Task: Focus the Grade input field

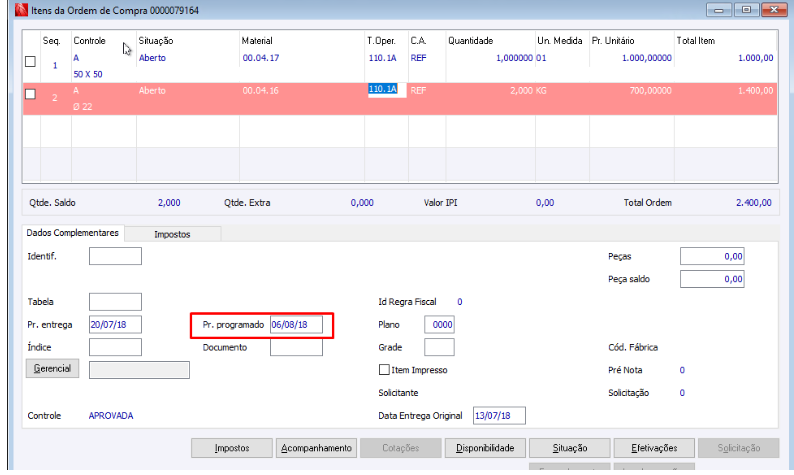Action: 440,347
